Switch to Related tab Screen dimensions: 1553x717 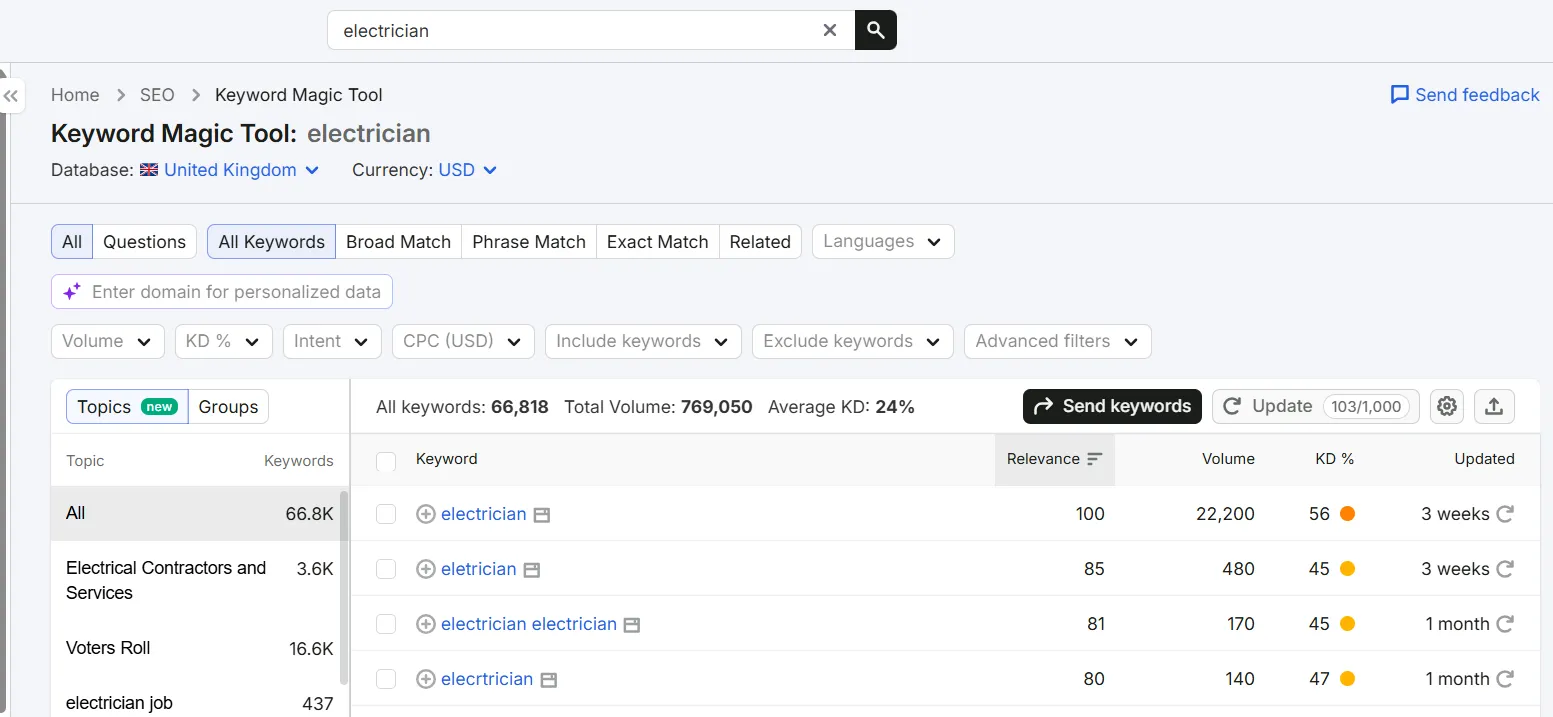[760, 242]
